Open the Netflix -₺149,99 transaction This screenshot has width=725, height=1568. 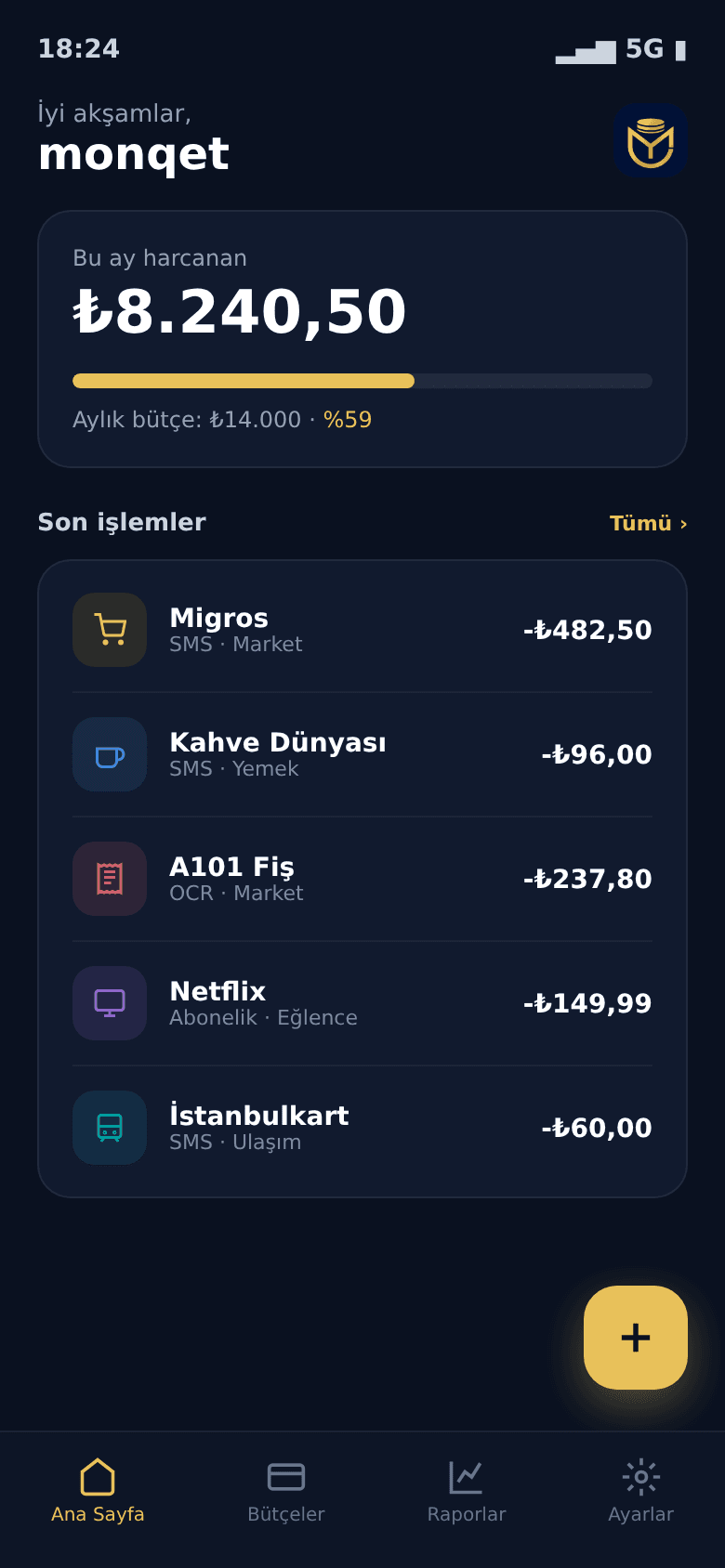click(362, 1003)
